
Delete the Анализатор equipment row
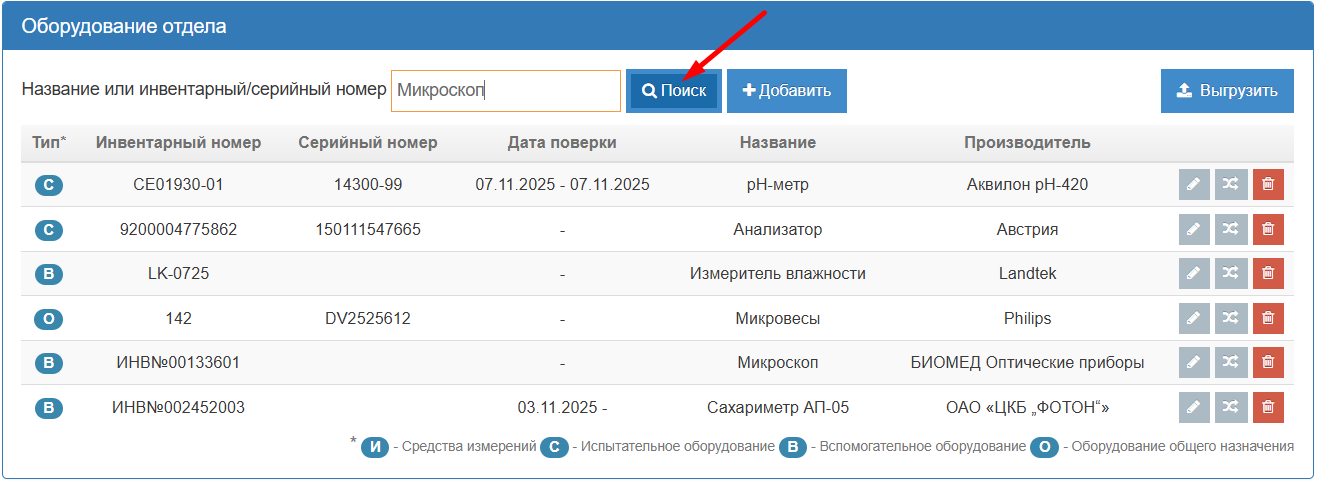click(1268, 230)
